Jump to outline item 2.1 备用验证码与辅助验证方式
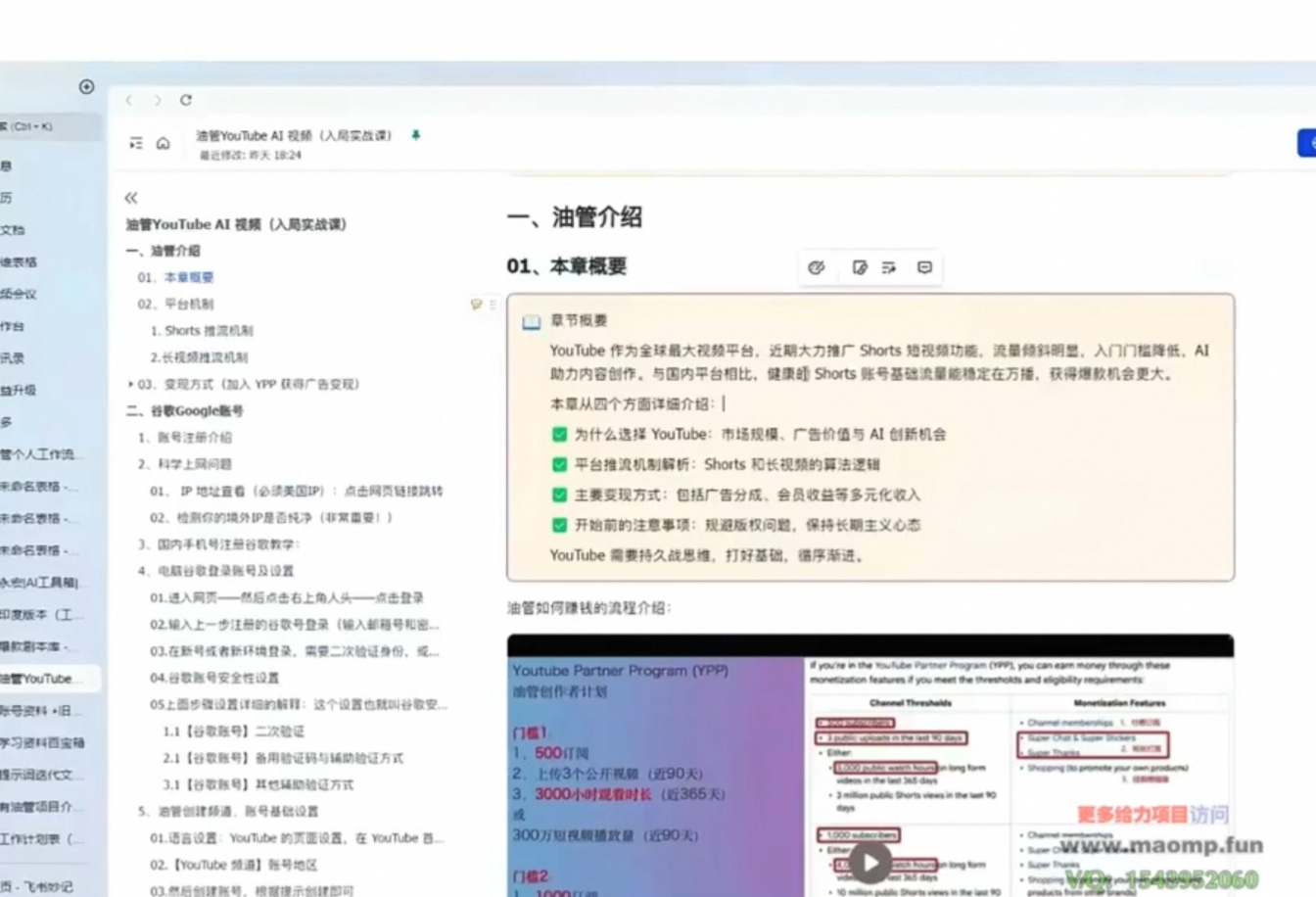Viewport: 1316px width, 897px height. 283,758
